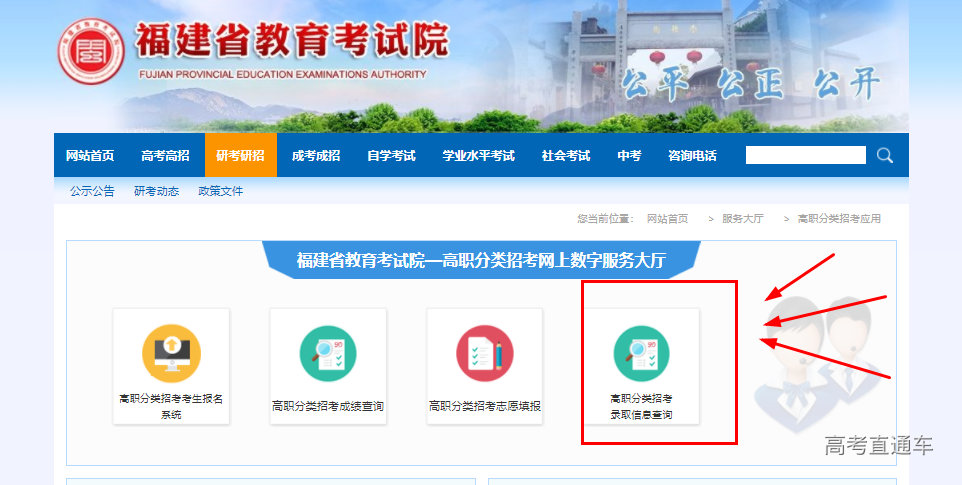Click 网站首页 in breadcrumb trail
This screenshot has height=485, width=962.
668,219
